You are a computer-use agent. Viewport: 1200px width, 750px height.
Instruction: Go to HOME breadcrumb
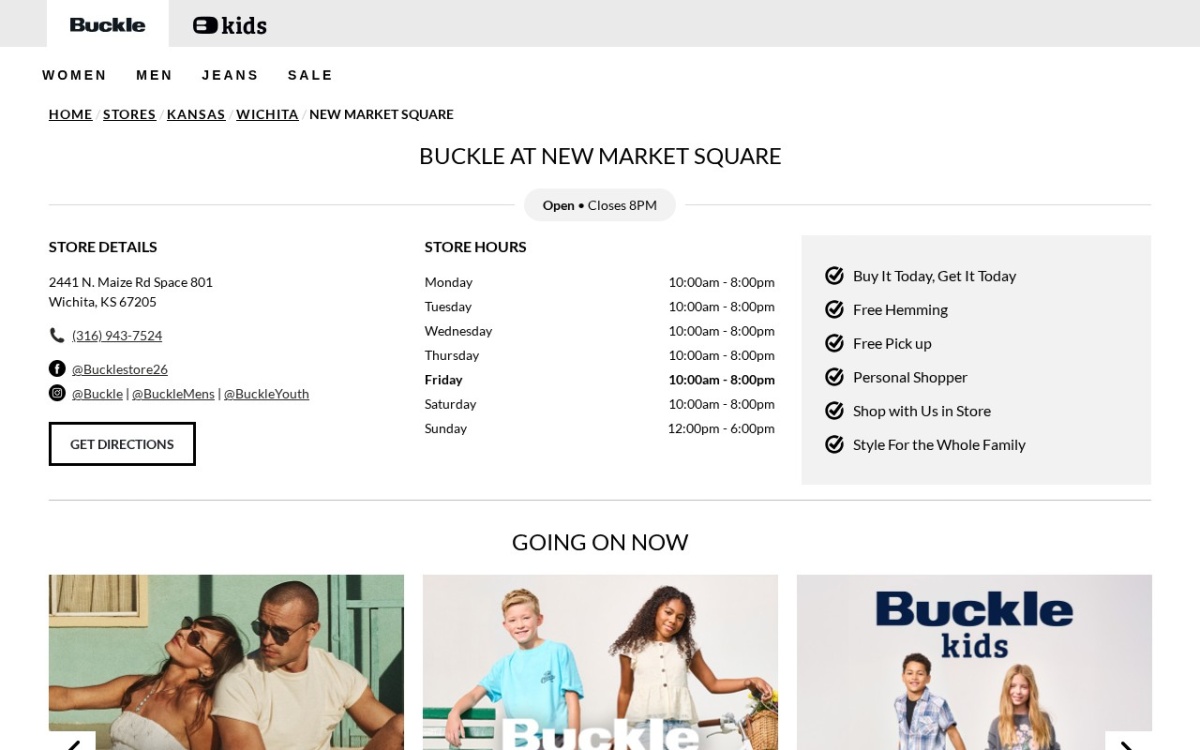click(70, 114)
